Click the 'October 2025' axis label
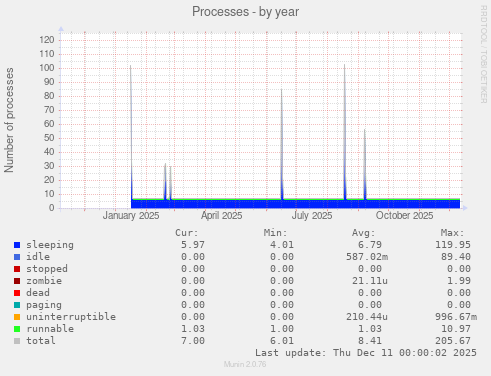This screenshot has width=491, height=376. [x=404, y=216]
